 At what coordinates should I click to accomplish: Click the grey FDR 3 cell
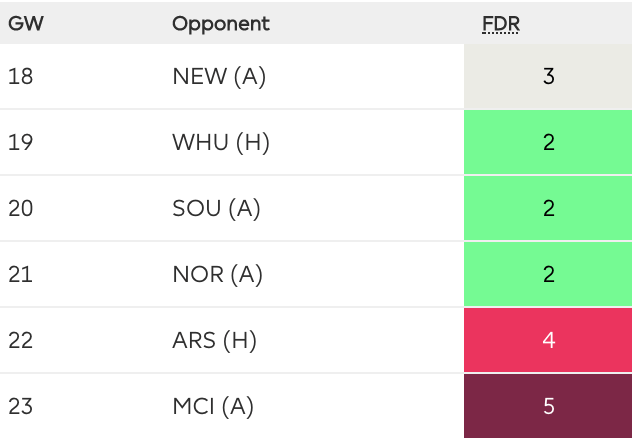(548, 76)
